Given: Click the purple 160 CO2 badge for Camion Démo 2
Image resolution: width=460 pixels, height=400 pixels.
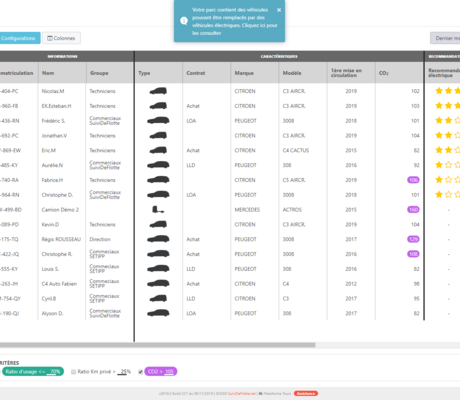Looking at the screenshot, I should (413, 210).
